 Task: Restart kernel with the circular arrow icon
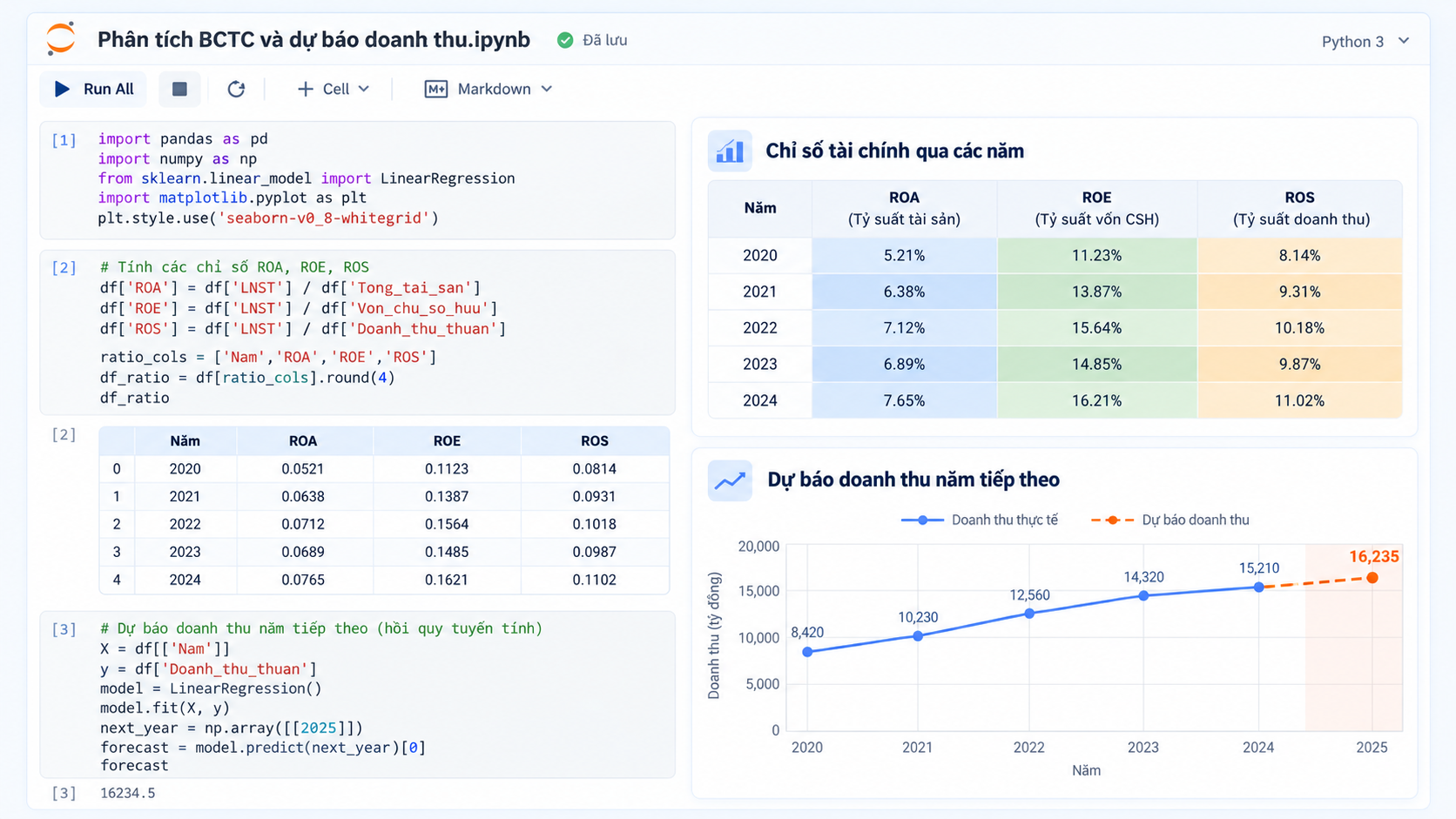(x=236, y=89)
